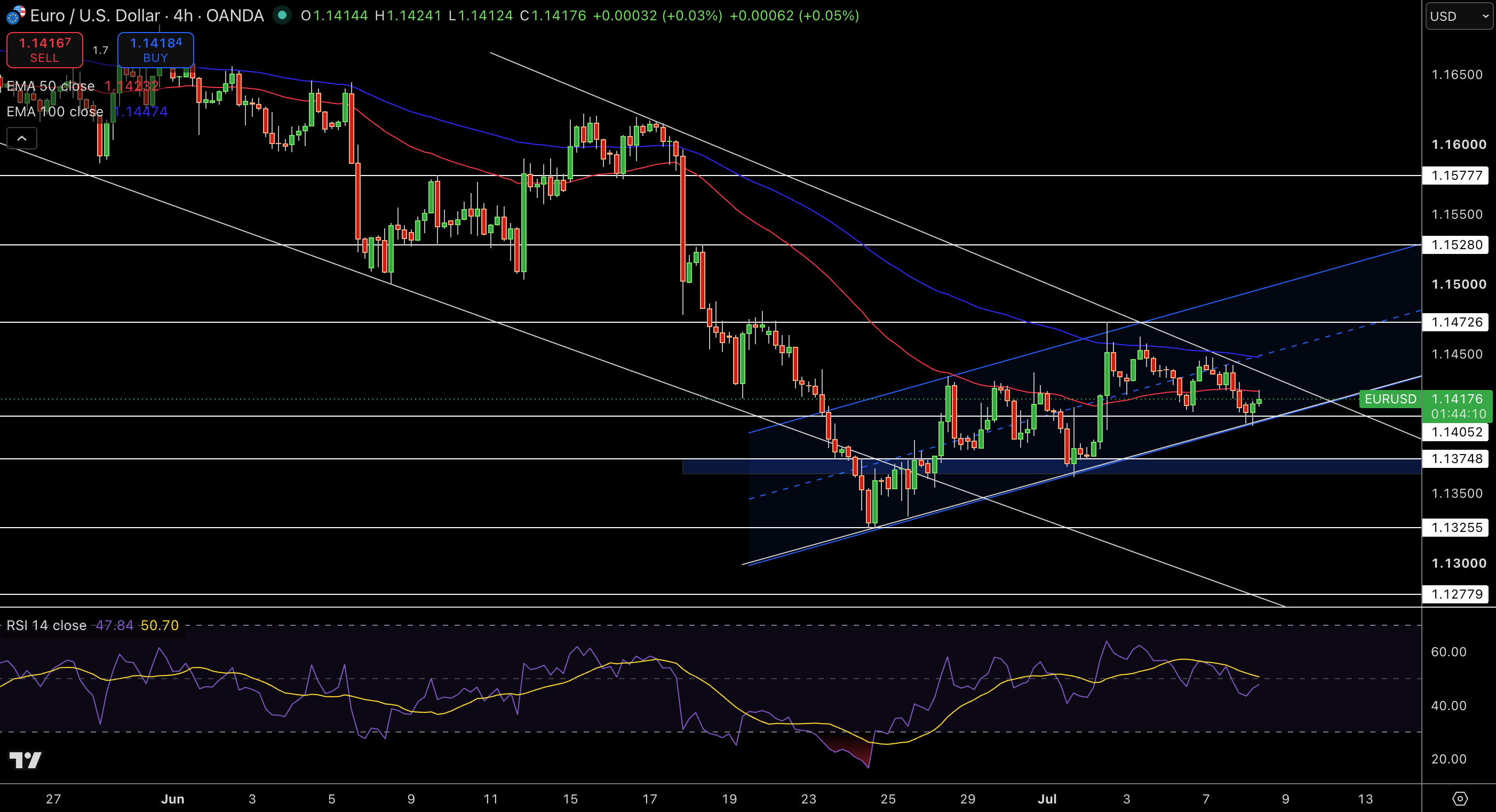1496x812 pixels.
Task: Click the Jul label on time axis
Action: 1047,799
